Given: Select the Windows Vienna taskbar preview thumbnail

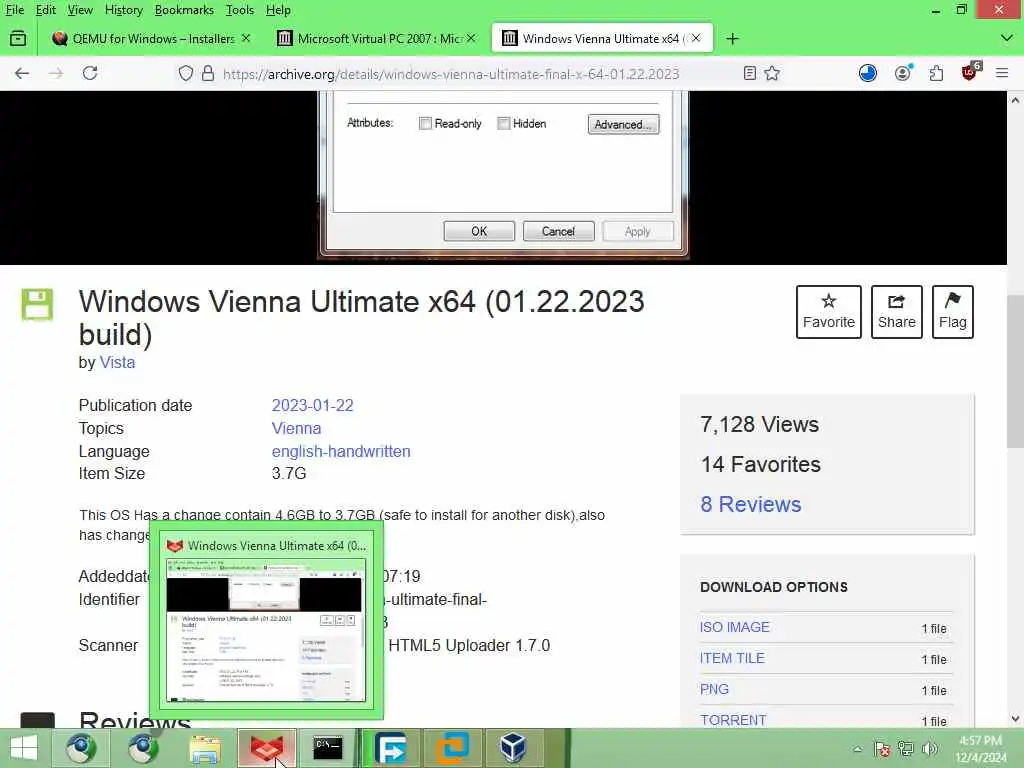Looking at the screenshot, I should click(266, 620).
